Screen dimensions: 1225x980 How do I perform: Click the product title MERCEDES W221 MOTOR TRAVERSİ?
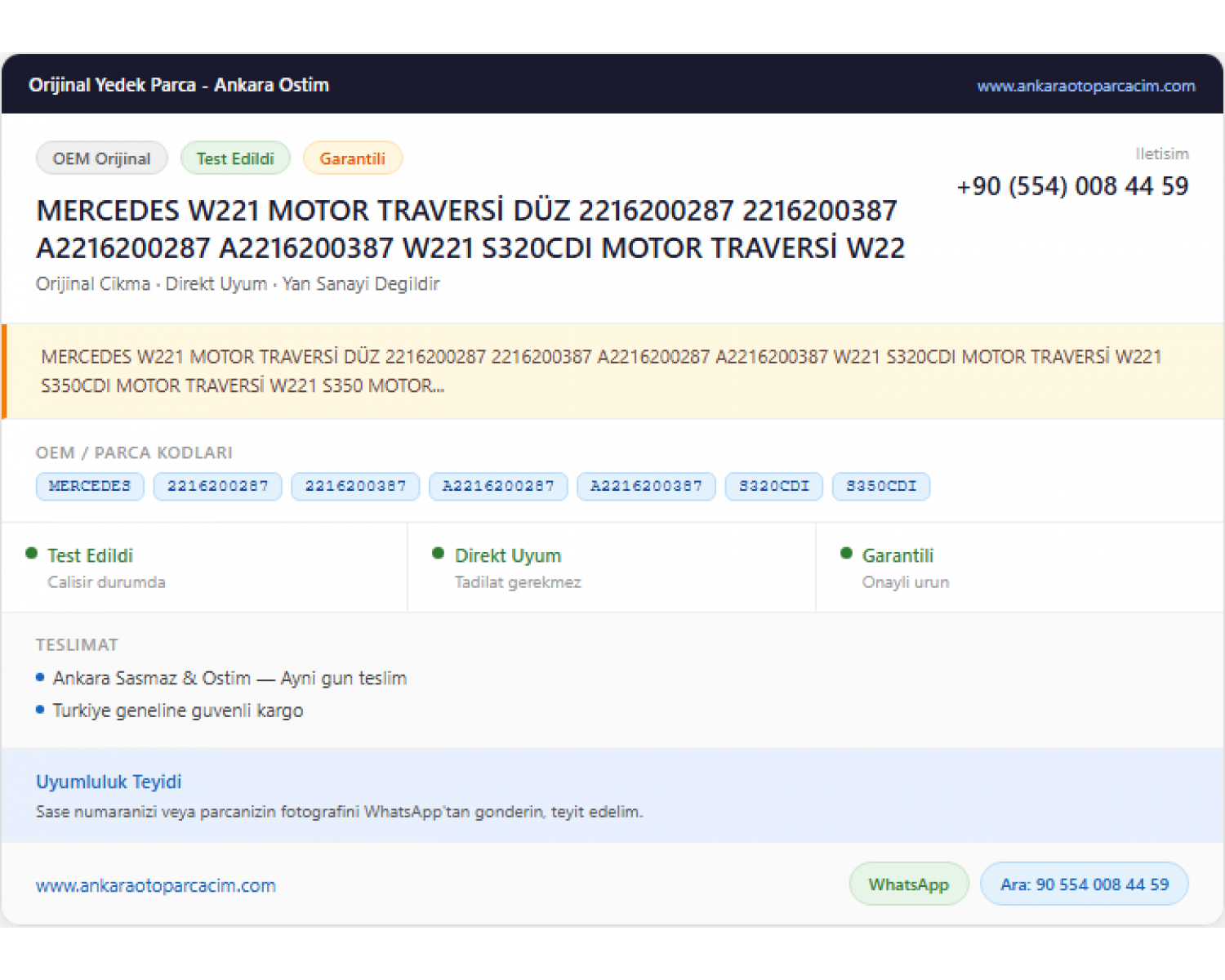click(x=470, y=229)
